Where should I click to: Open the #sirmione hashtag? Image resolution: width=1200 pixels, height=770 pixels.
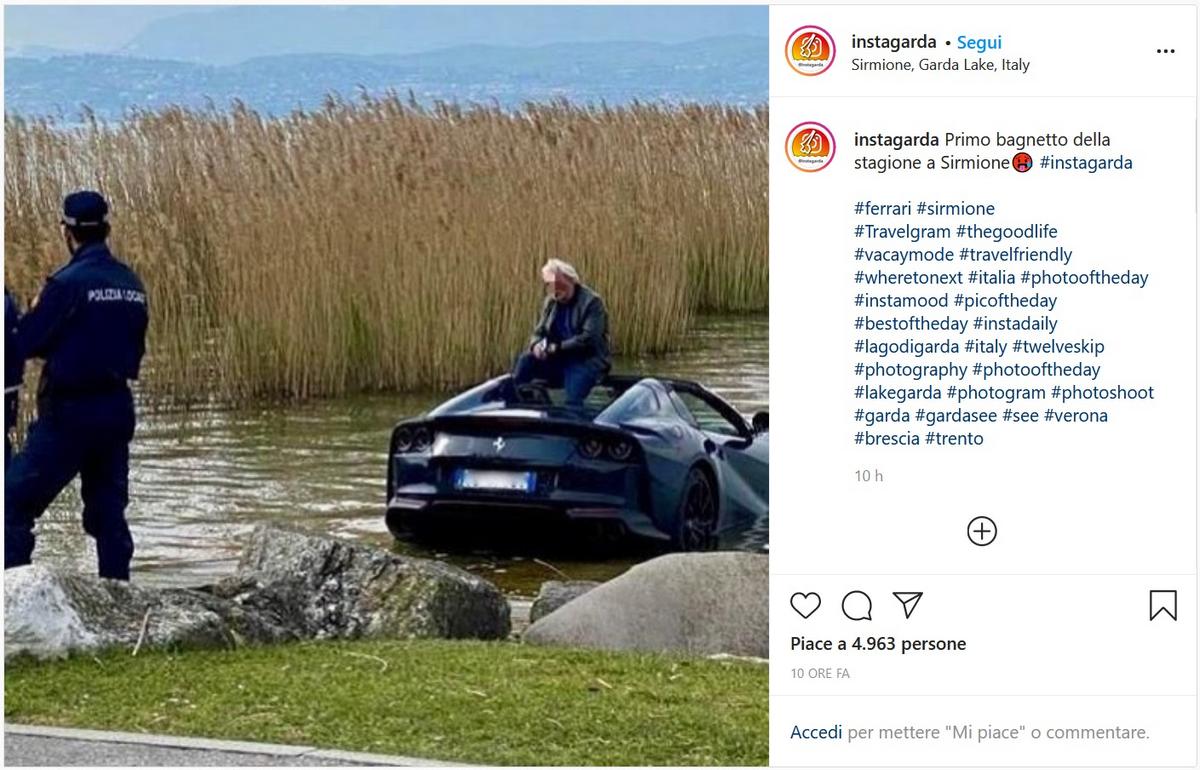[x=955, y=209]
